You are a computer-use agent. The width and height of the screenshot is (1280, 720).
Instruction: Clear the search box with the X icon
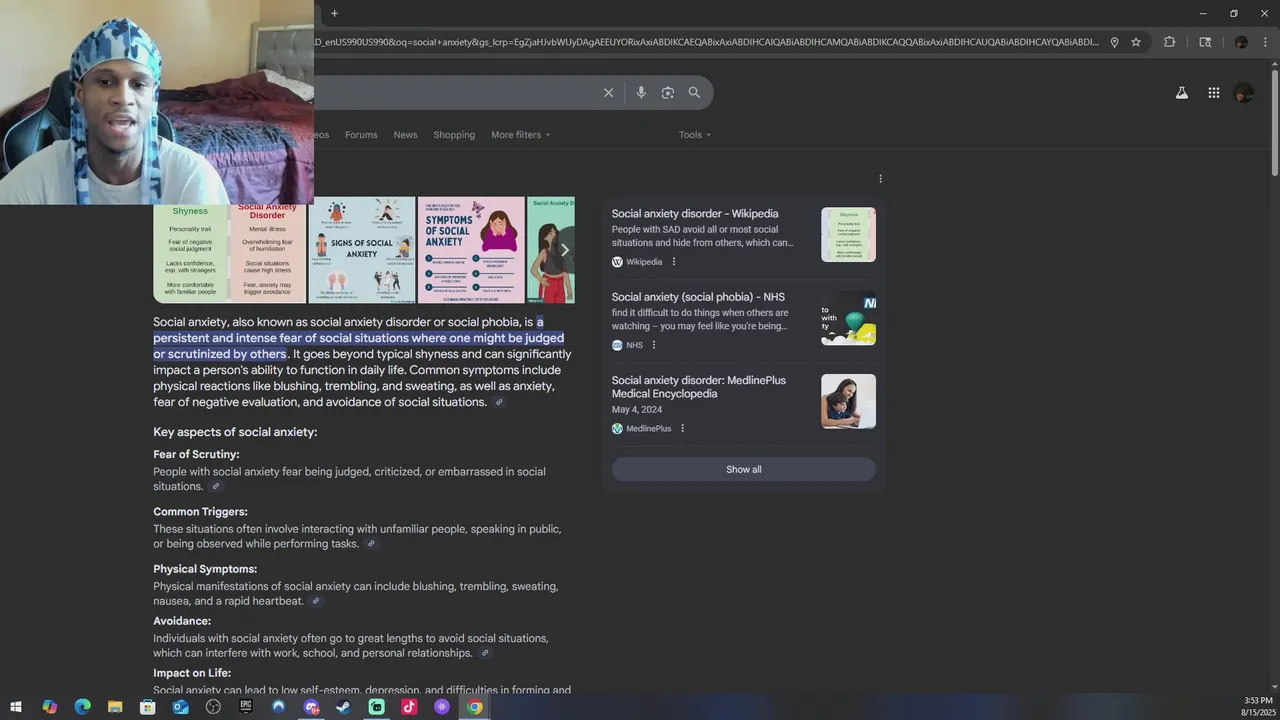tap(608, 93)
